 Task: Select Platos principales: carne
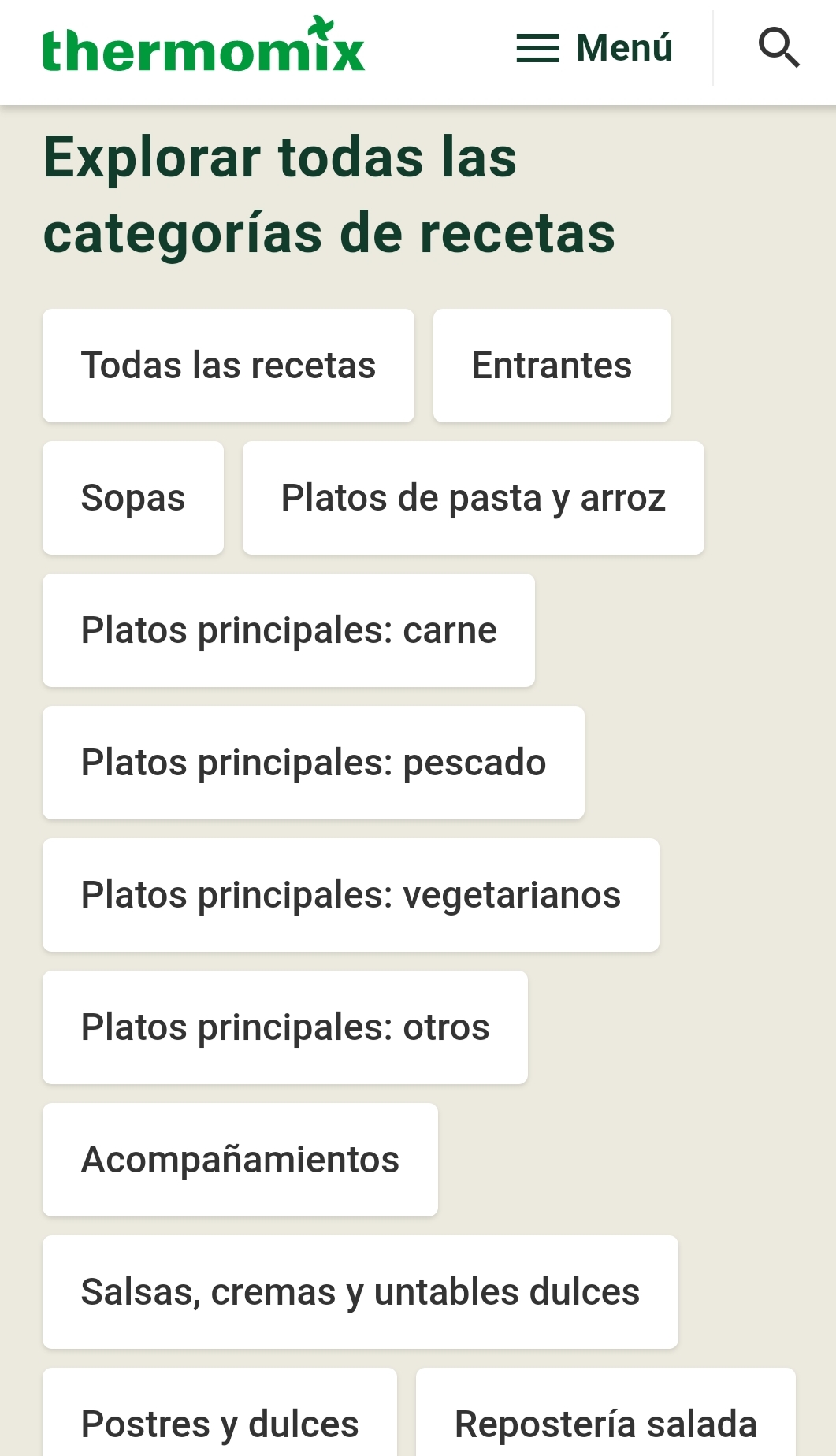click(288, 630)
